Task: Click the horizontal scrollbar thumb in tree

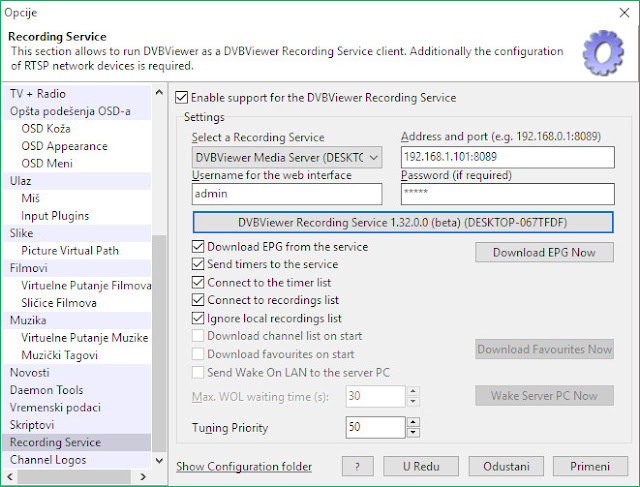Action: pos(74,476)
